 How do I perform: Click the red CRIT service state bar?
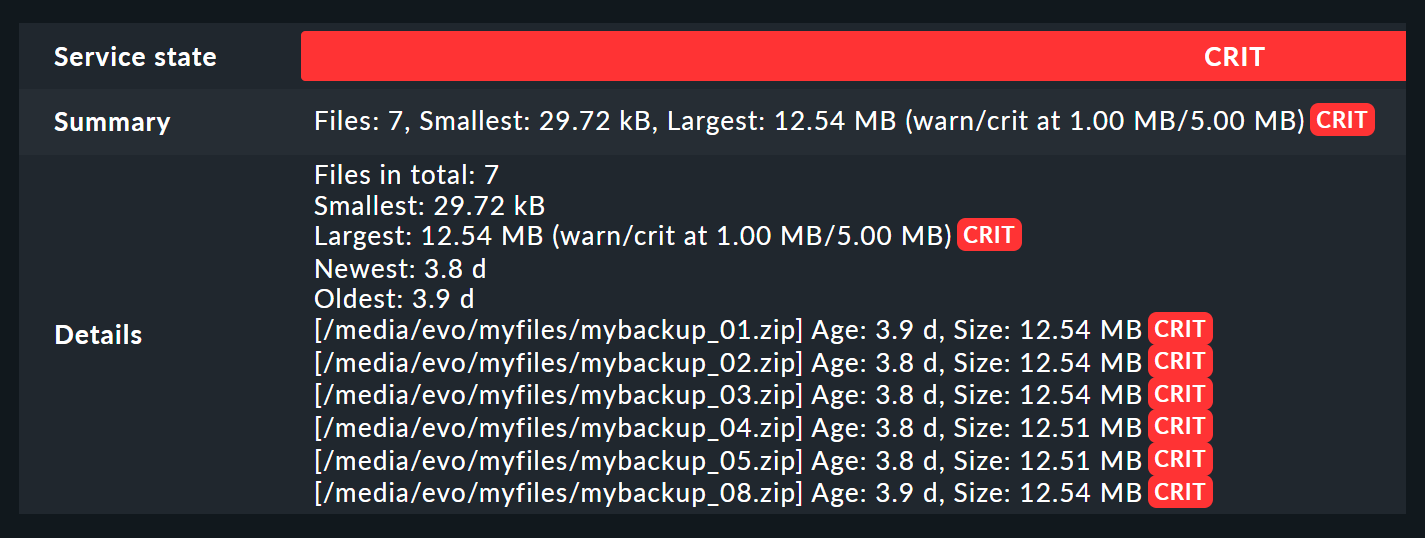click(x=853, y=56)
